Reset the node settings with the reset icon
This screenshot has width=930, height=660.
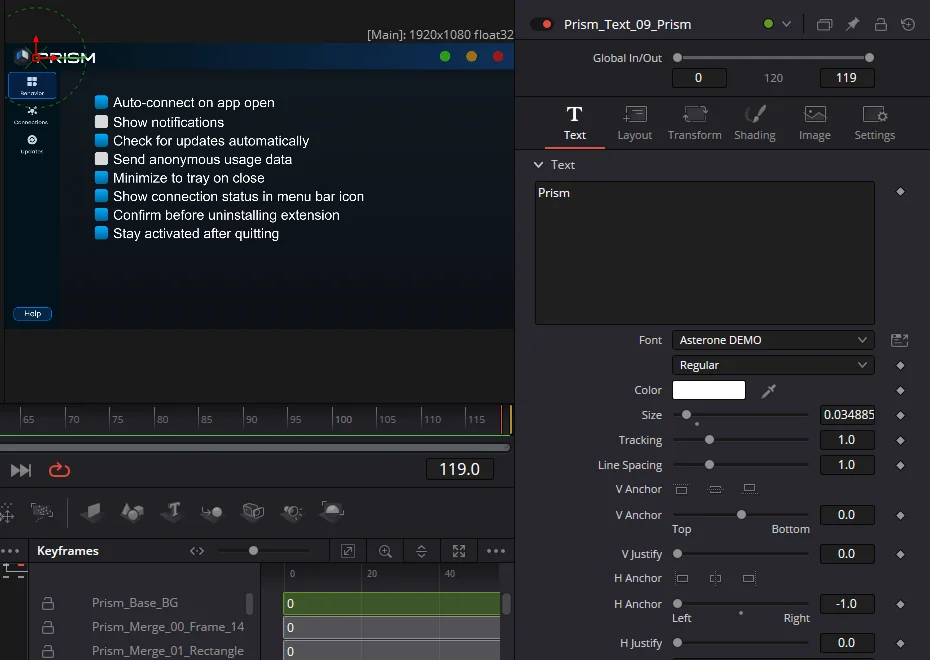pyautogui.click(x=908, y=24)
